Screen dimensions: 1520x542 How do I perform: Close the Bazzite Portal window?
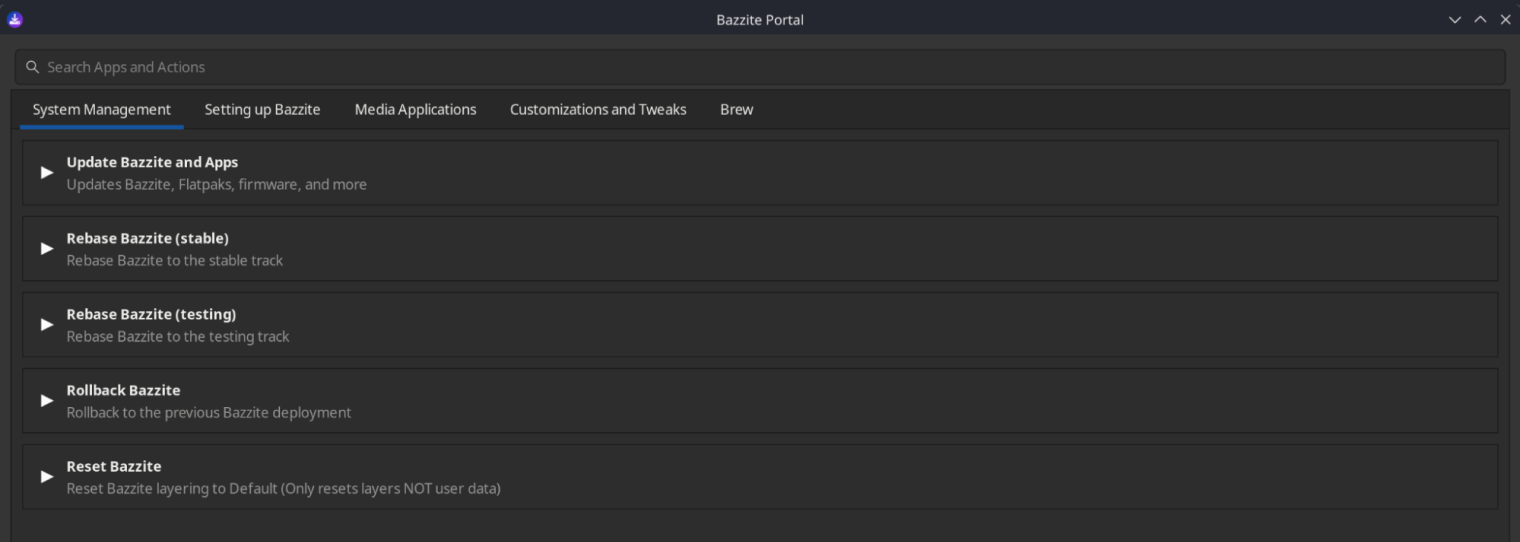pos(1505,20)
